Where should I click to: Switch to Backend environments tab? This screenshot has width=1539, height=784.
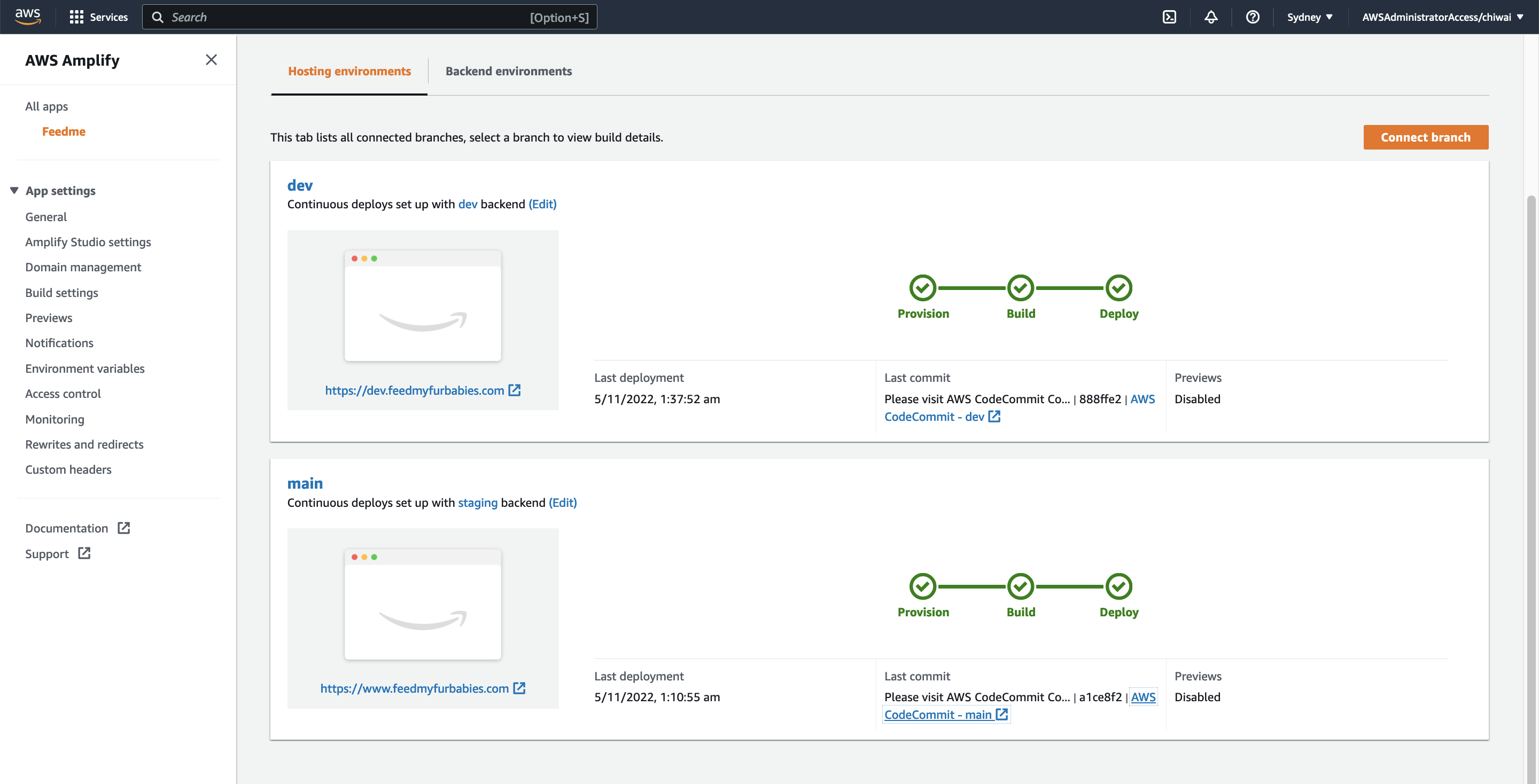click(508, 71)
